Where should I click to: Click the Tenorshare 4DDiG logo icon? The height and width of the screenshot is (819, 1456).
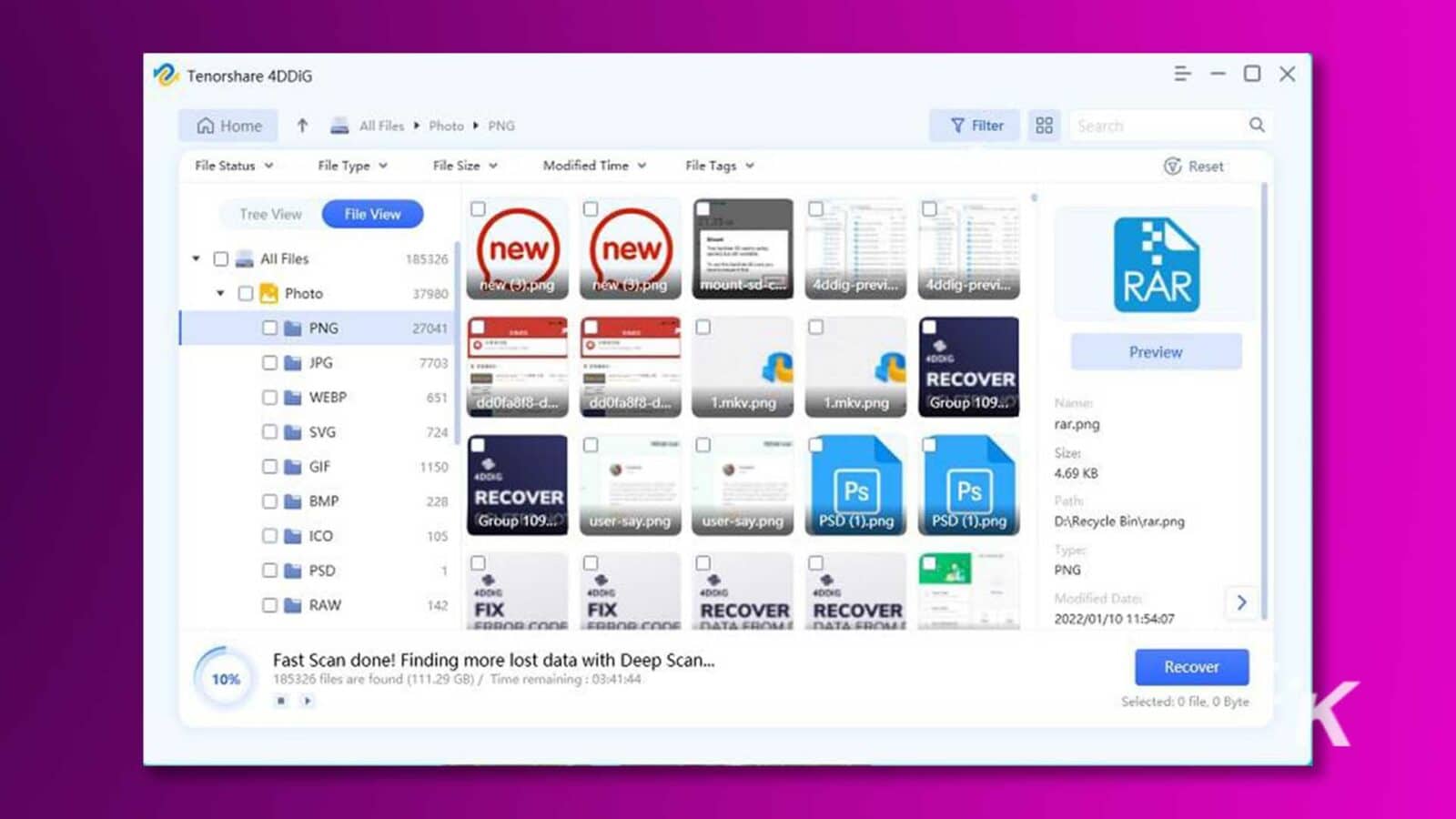pyautogui.click(x=166, y=75)
